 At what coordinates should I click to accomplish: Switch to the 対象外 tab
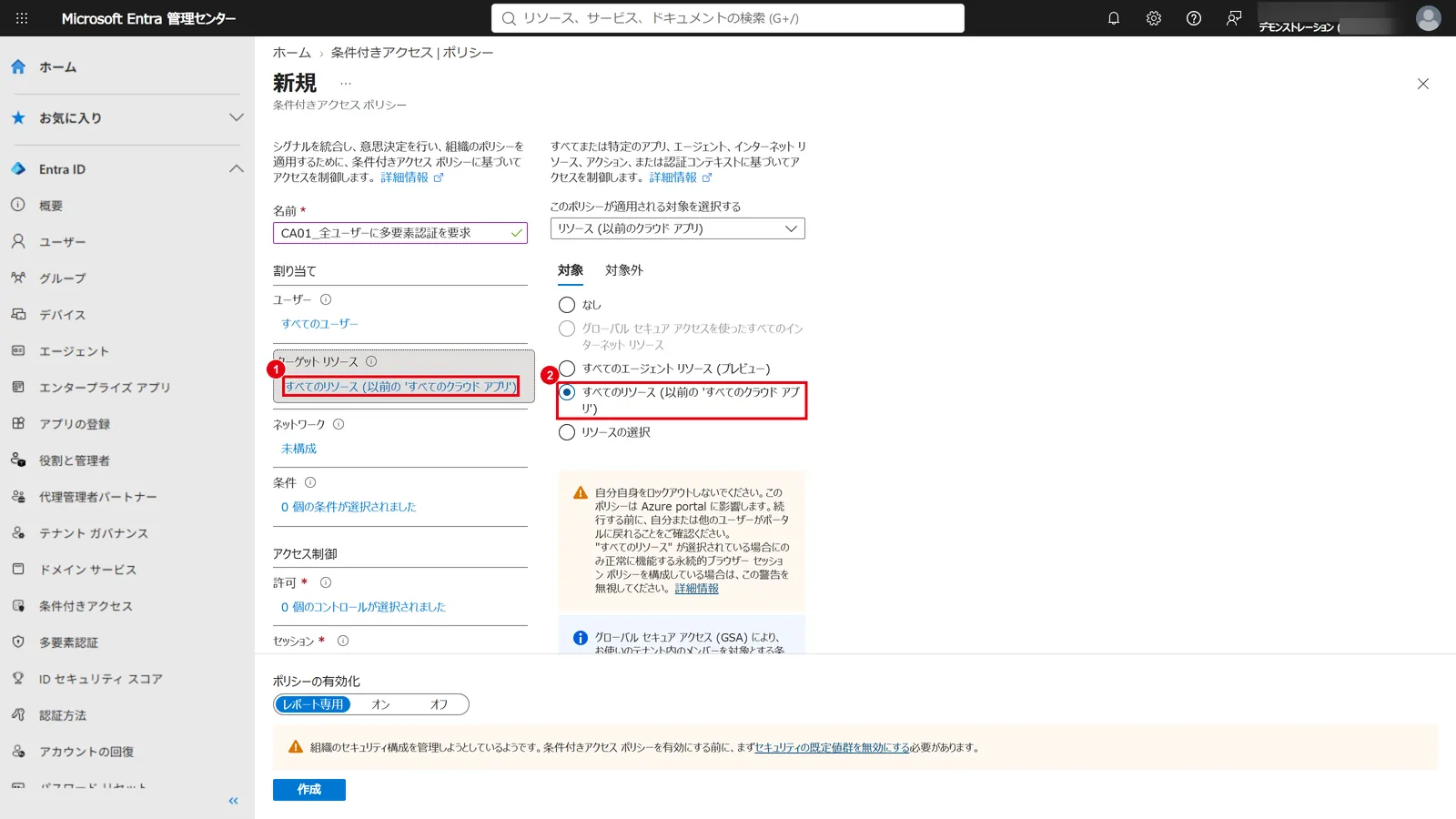click(x=624, y=270)
